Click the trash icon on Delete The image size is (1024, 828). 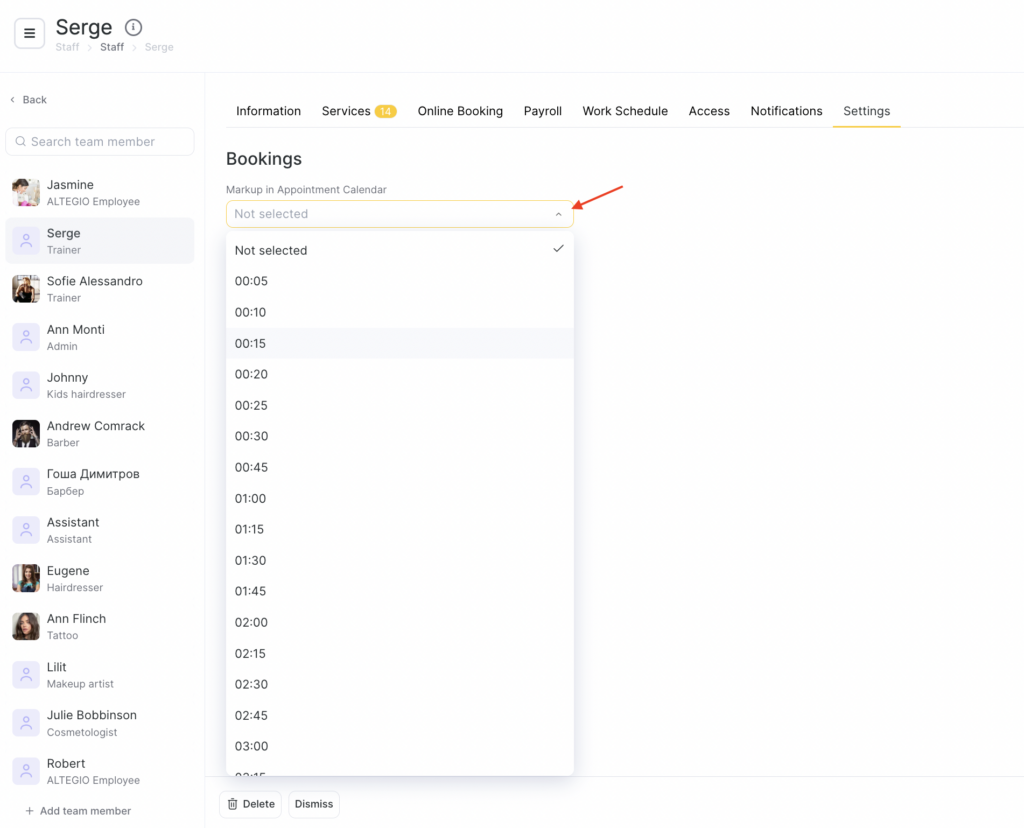click(x=233, y=804)
